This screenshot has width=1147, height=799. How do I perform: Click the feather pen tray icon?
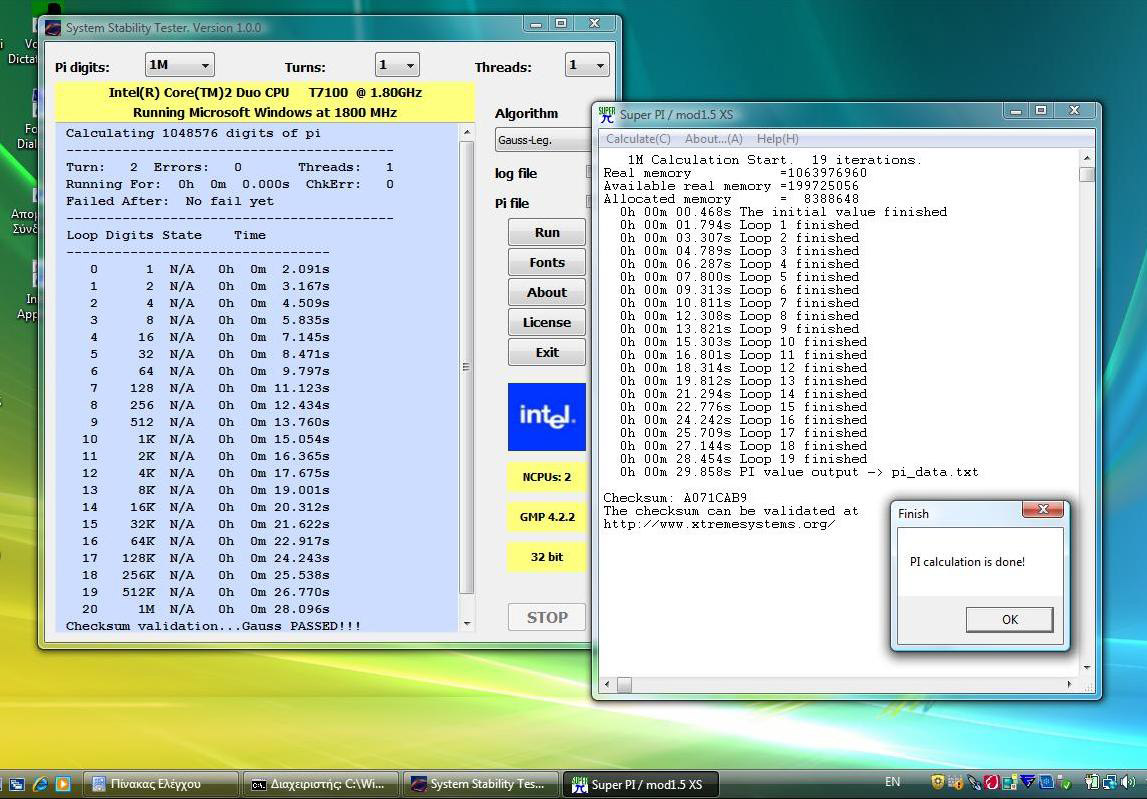coord(974,783)
